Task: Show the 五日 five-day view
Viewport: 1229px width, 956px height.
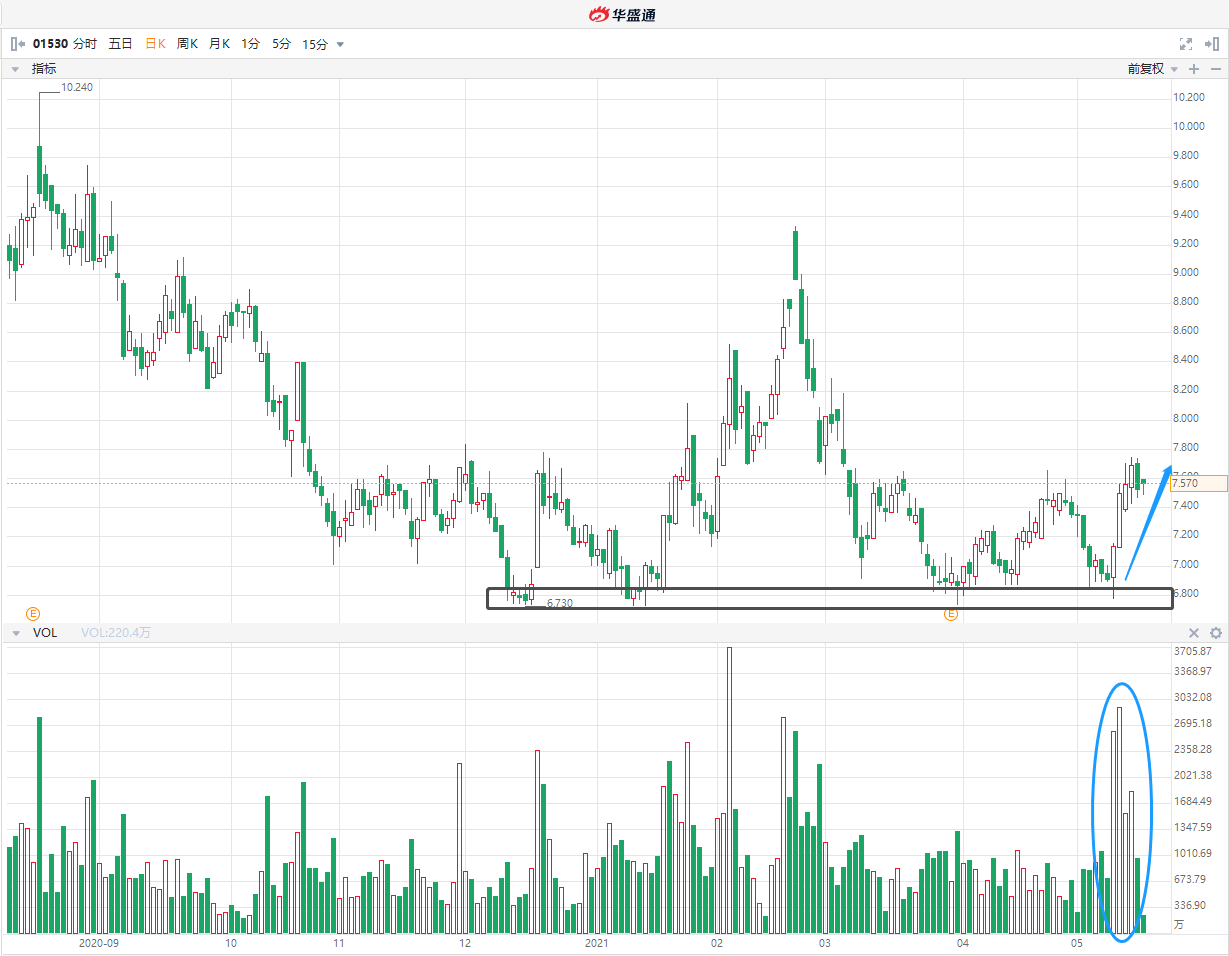Action: [x=120, y=44]
